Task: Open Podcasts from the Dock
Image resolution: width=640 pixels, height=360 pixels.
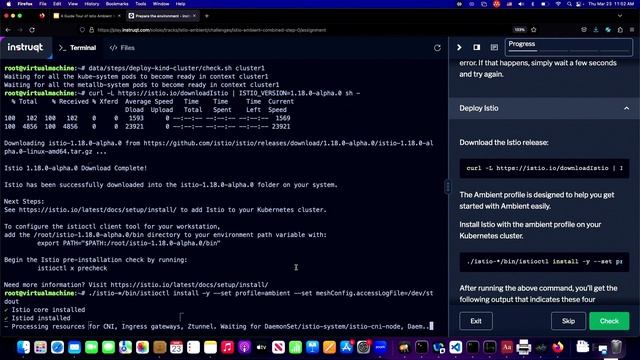Action: point(244,347)
